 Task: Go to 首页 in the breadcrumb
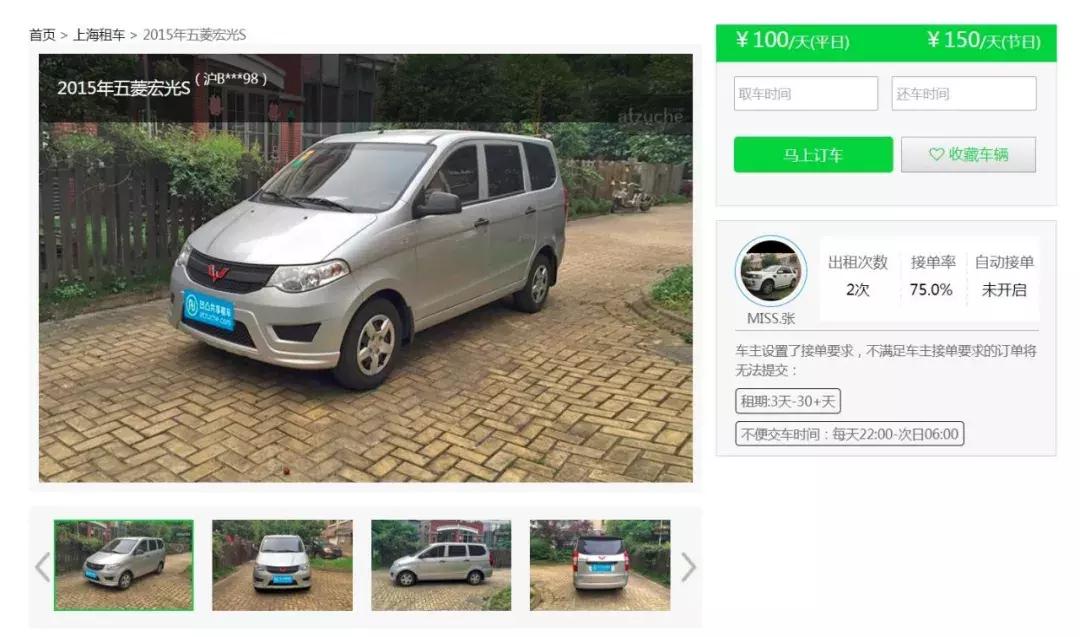pyautogui.click(x=42, y=34)
